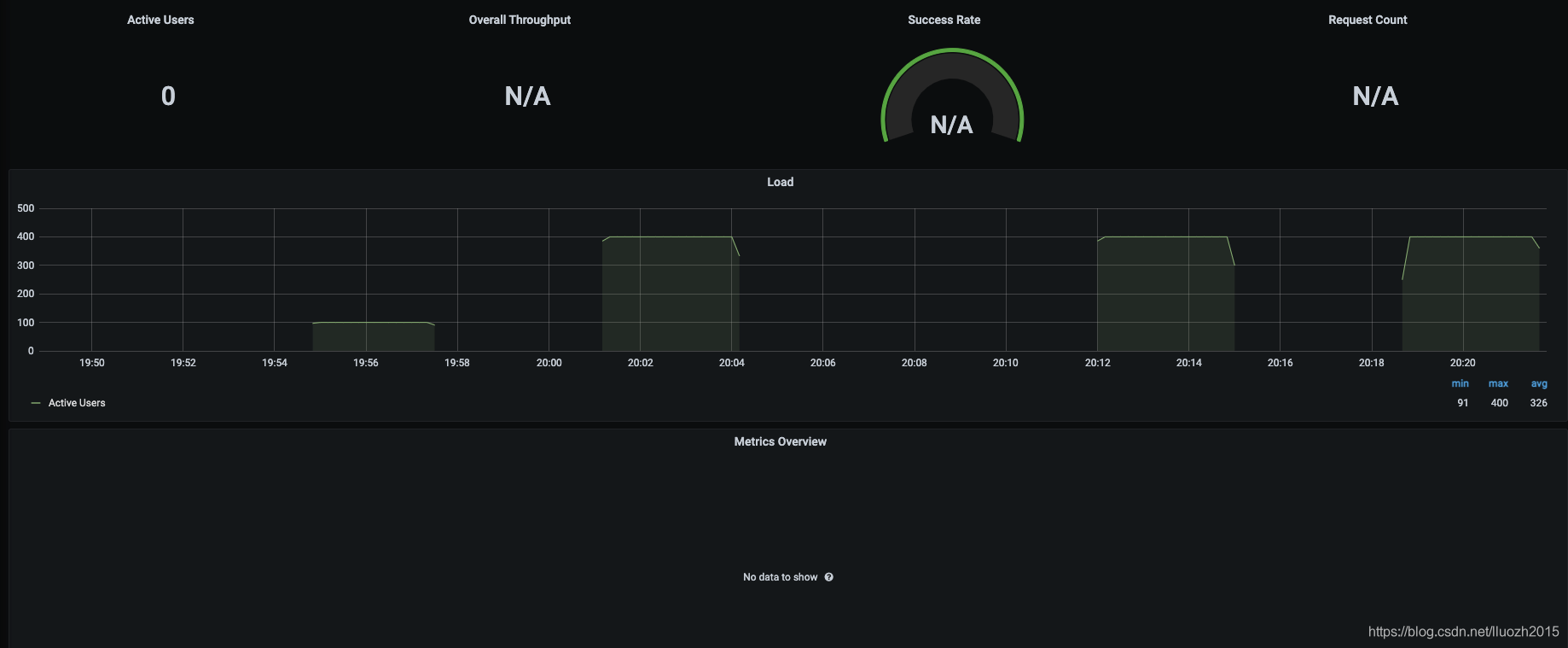Click the legend avg value 326
1568x648 pixels.
coord(1538,403)
